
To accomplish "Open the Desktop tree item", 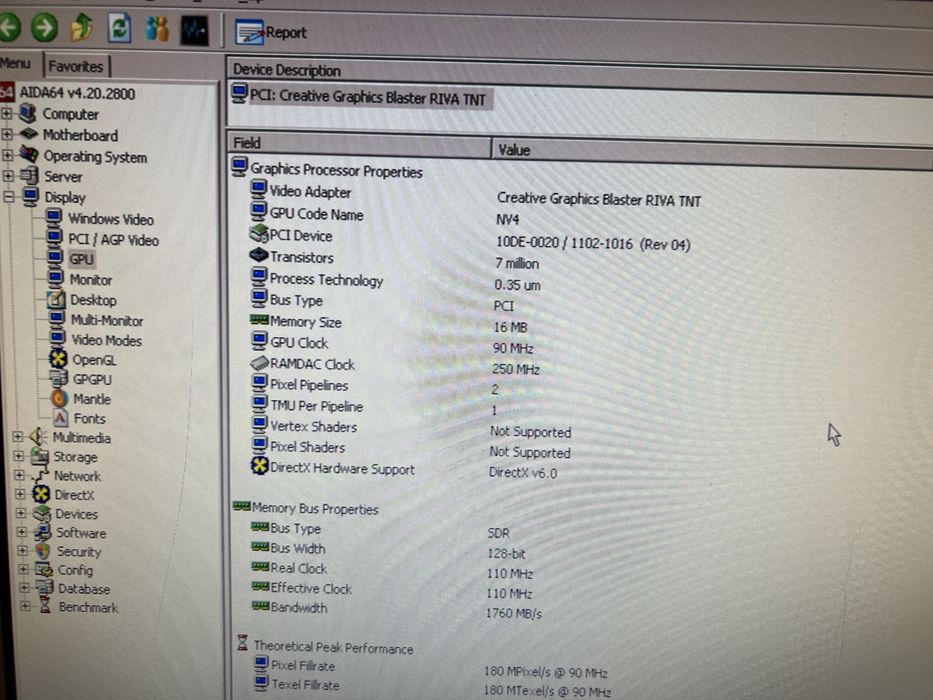I will (93, 300).
